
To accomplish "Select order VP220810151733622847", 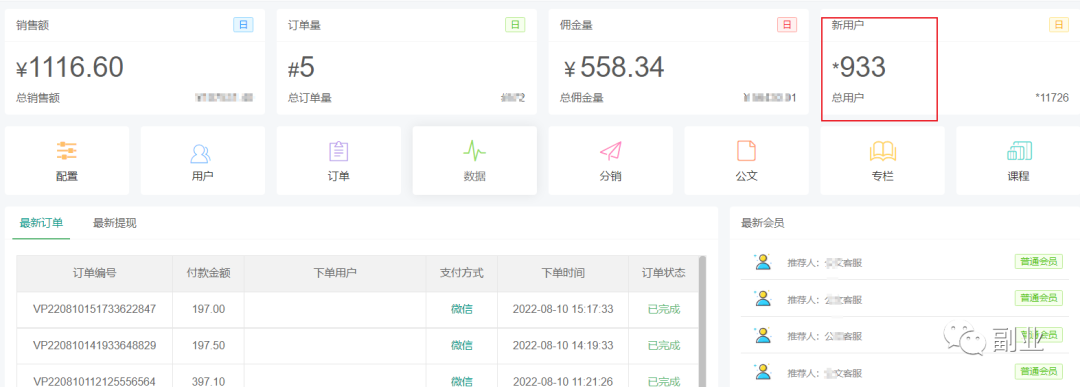I will click(95, 309).
